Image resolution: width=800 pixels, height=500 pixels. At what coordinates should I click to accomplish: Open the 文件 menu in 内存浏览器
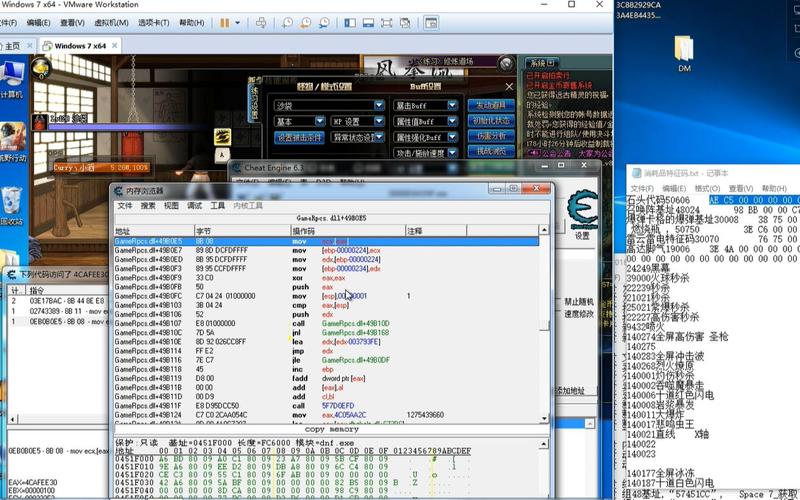pos(125,206)
